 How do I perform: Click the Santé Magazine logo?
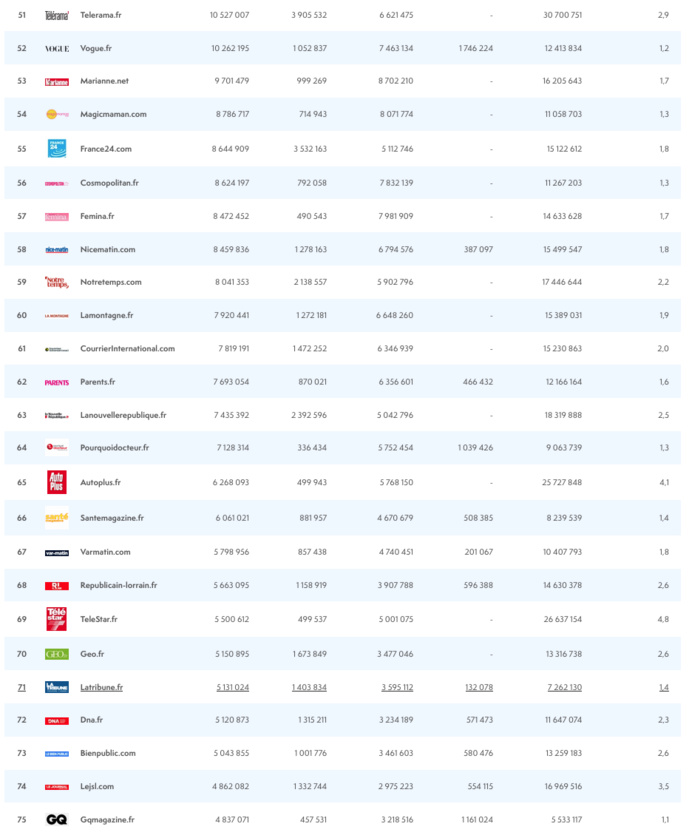point(57,518)
